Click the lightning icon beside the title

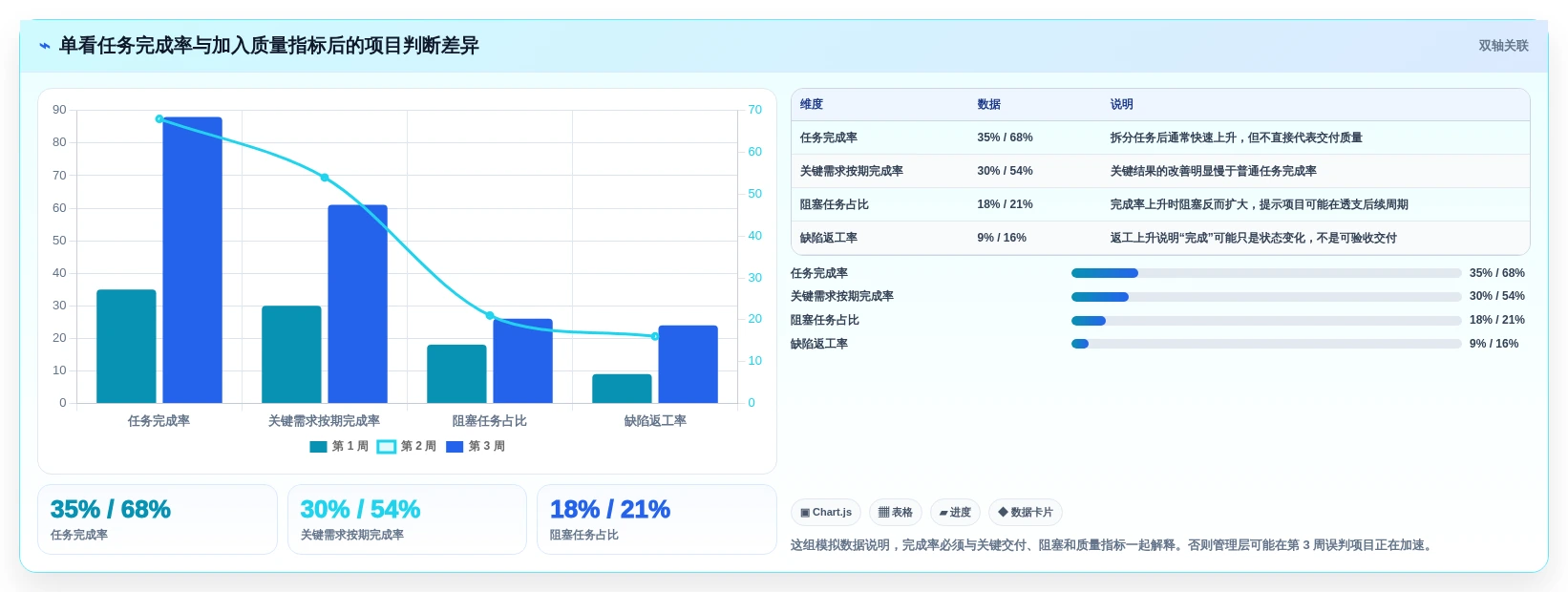45,46
